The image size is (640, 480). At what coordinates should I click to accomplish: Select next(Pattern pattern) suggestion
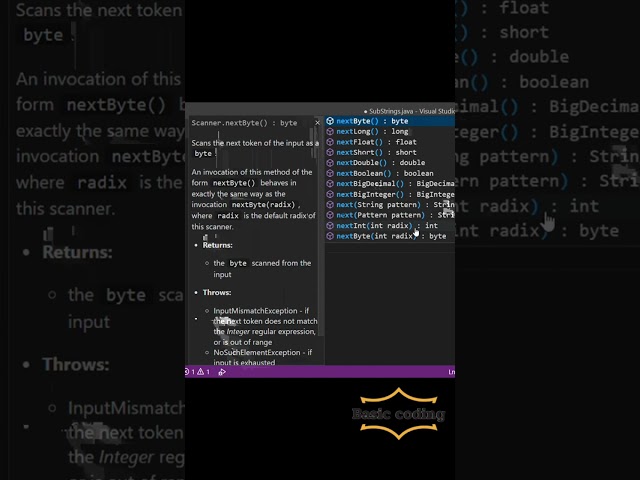coord(390,215)
